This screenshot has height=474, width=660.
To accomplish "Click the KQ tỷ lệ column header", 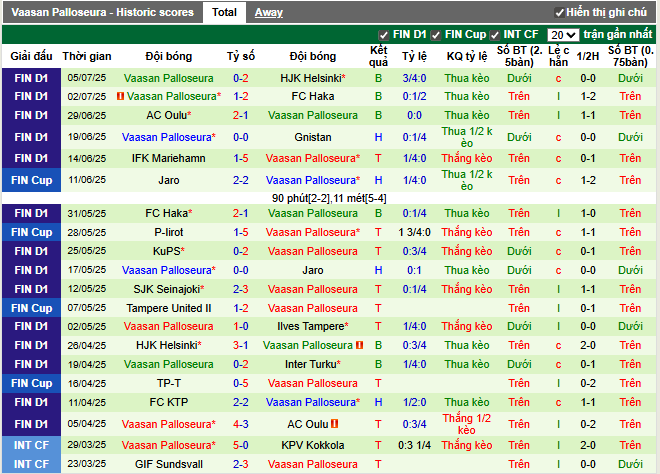I will [467, 56].
